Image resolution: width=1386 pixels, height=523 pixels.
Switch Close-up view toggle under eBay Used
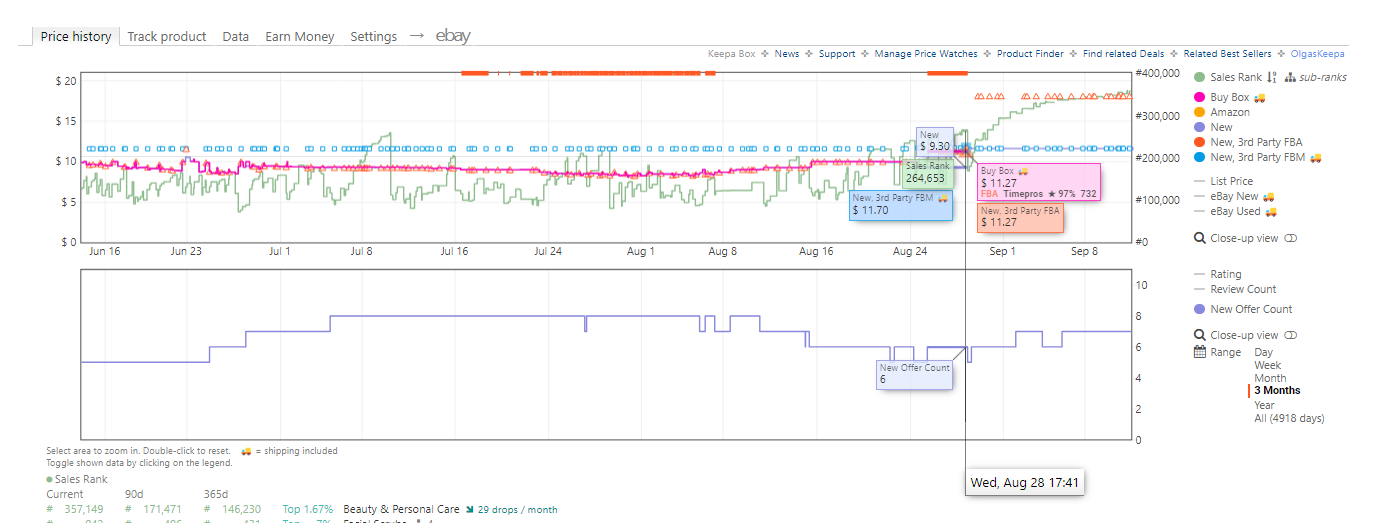pos(1290,239)
